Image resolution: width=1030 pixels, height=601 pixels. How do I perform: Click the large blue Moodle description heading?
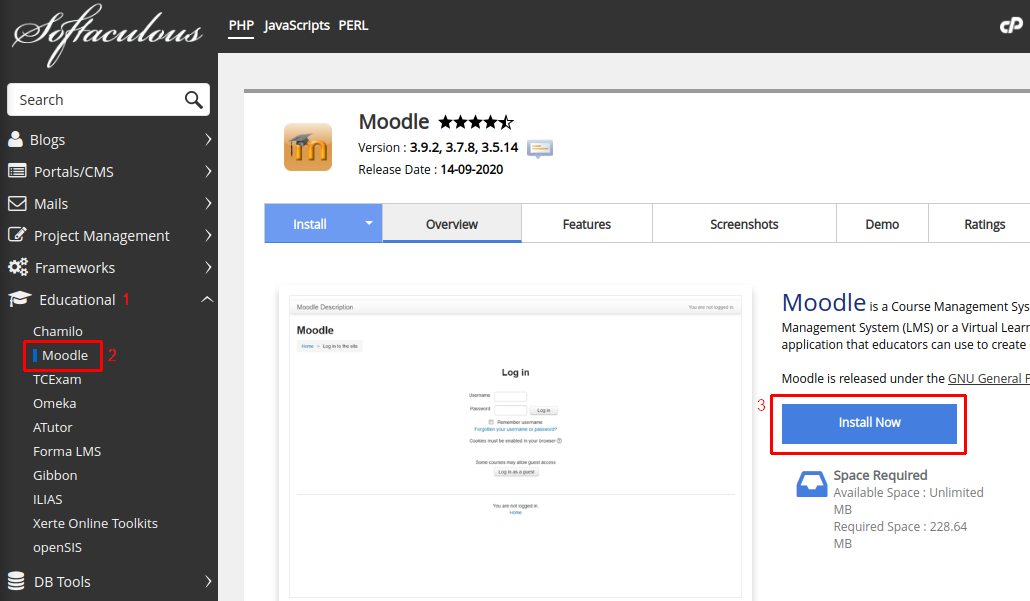824,303
